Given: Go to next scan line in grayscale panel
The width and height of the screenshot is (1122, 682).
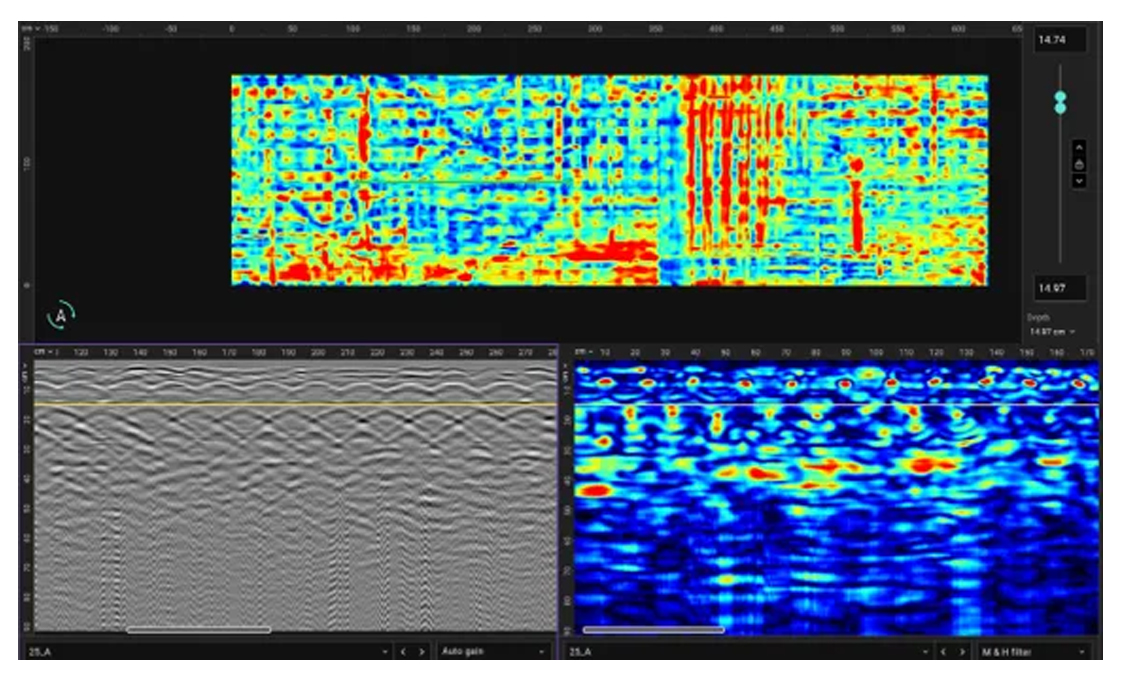Looking at the screenshot, I should click(423, 652).
